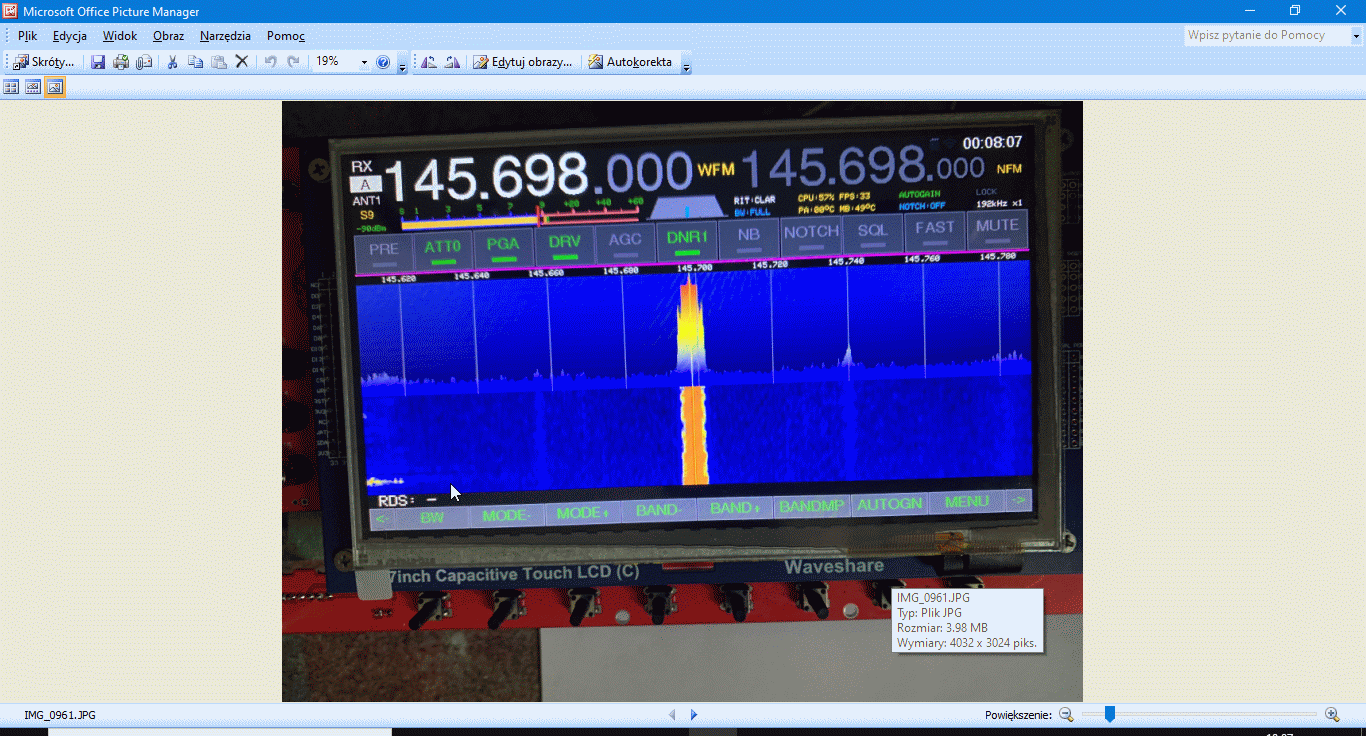Rotate the picture right

click(x=452, y=62)
